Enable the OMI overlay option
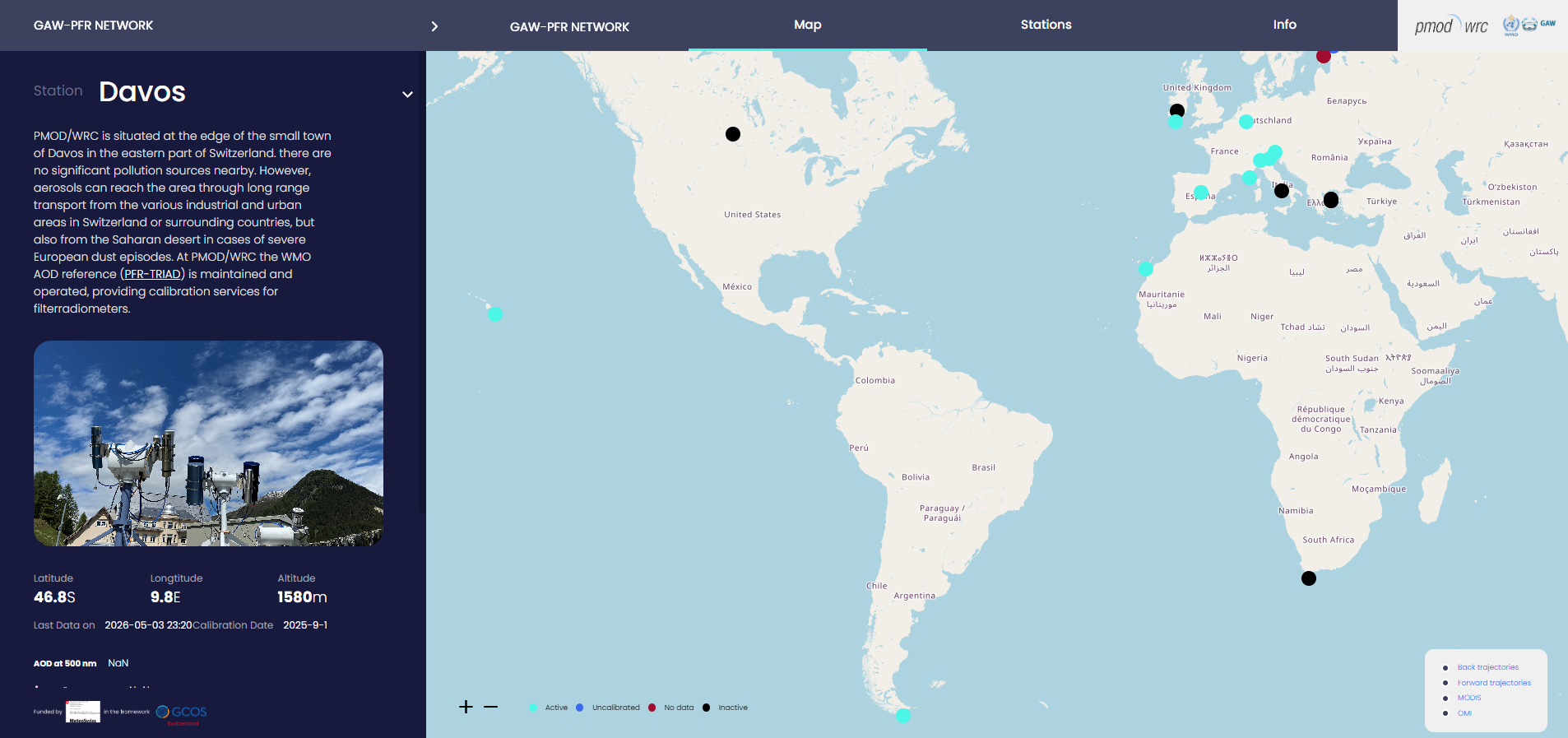 click(x=1464, y=713)
